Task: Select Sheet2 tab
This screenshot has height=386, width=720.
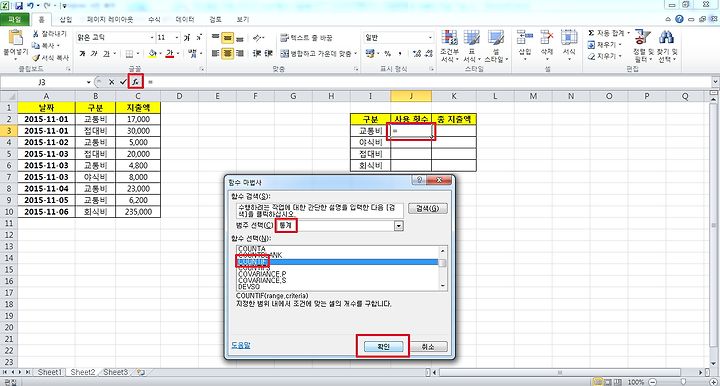Action: coord(83,372)
